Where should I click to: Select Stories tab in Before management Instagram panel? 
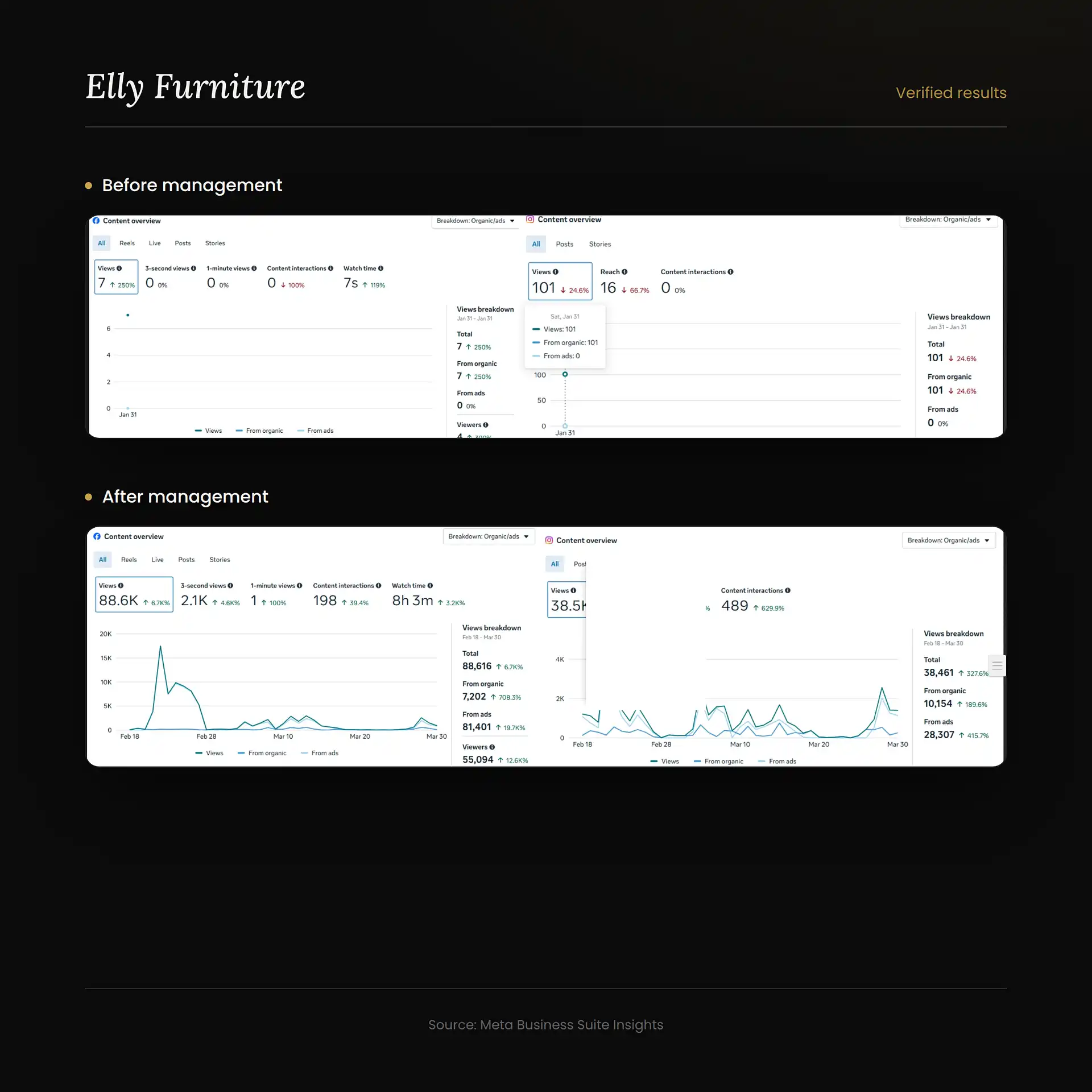[600, 244]
